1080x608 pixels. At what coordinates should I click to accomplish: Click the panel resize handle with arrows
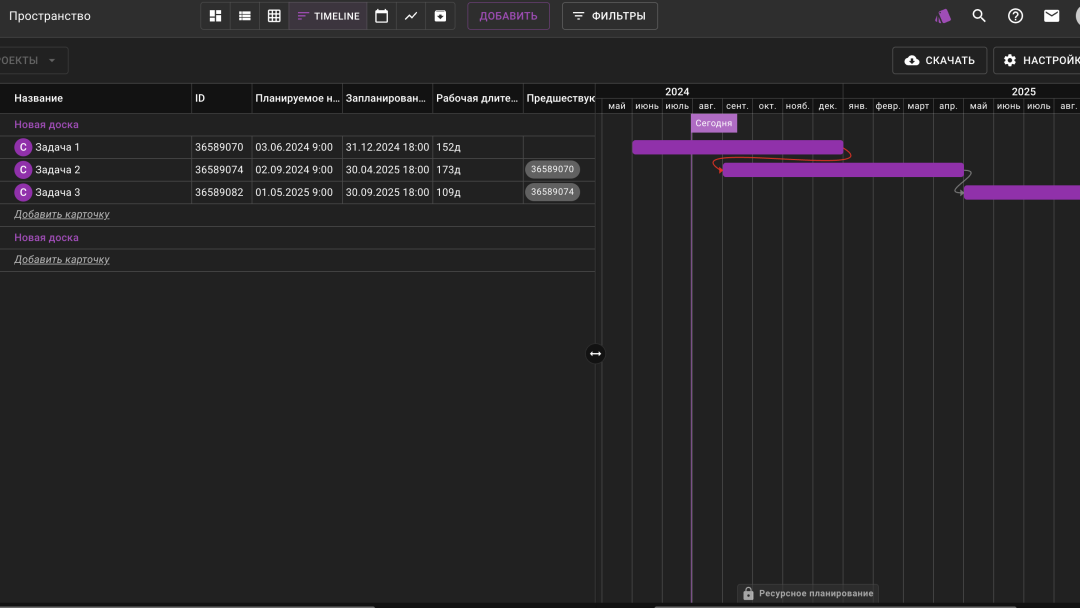pos(595,353)
